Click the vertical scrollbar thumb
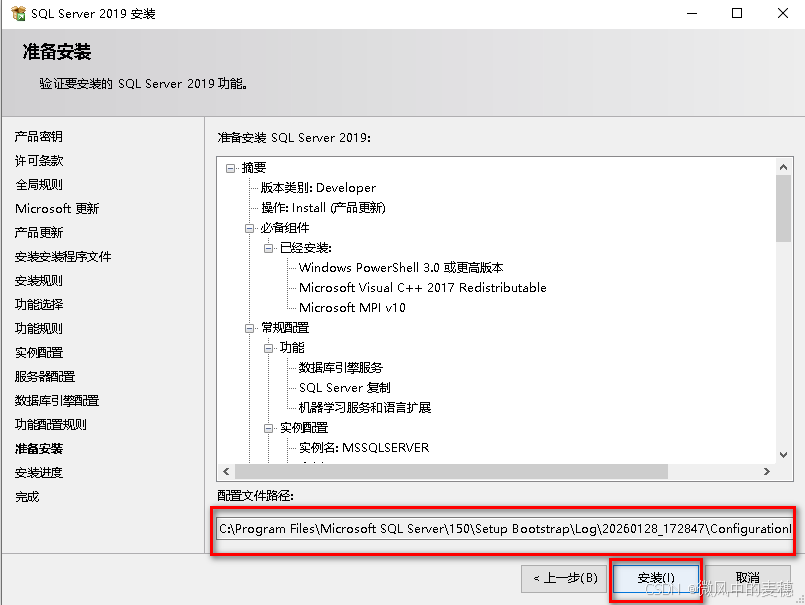 783,208
